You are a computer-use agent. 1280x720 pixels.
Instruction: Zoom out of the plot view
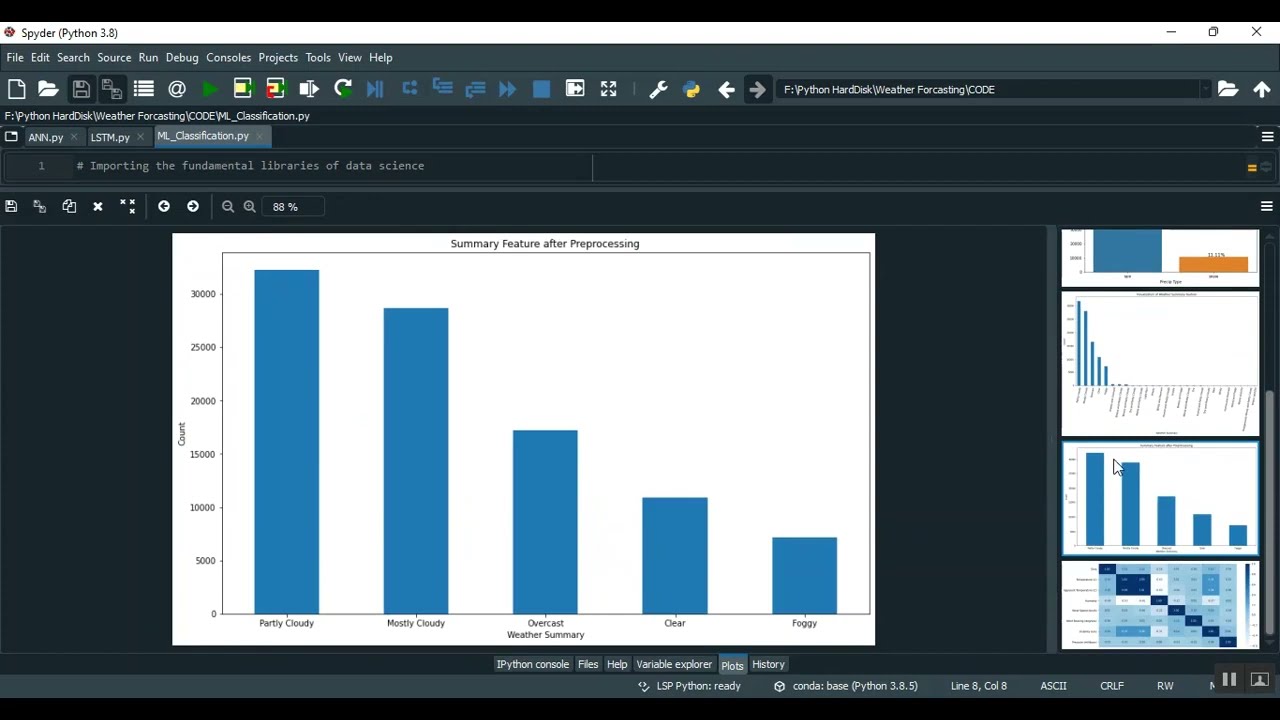(228, 206)
